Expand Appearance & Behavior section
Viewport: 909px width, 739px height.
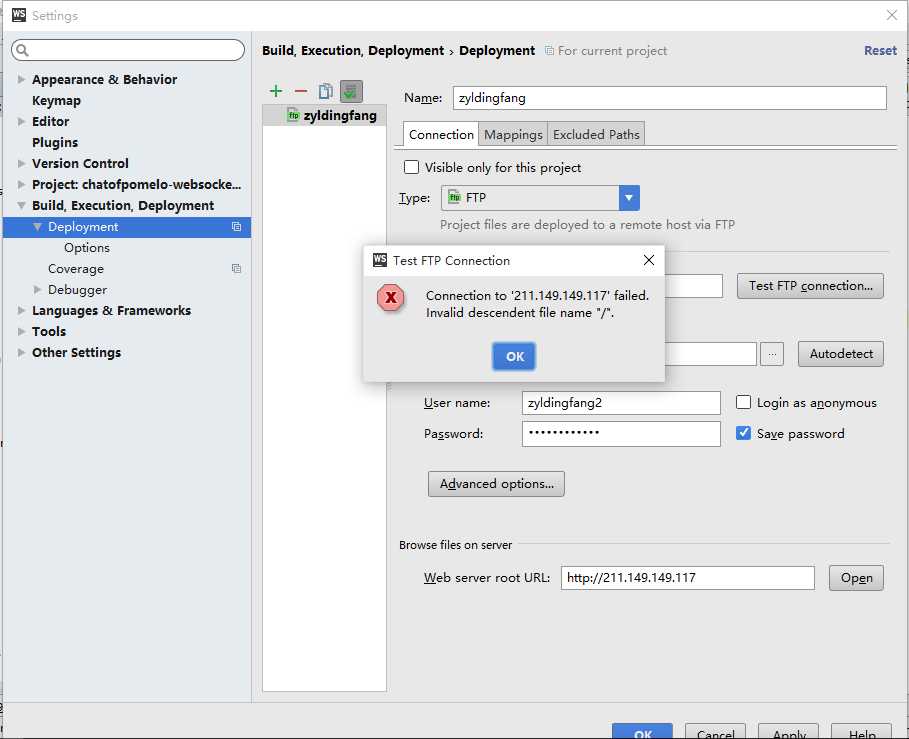(21, 79)
